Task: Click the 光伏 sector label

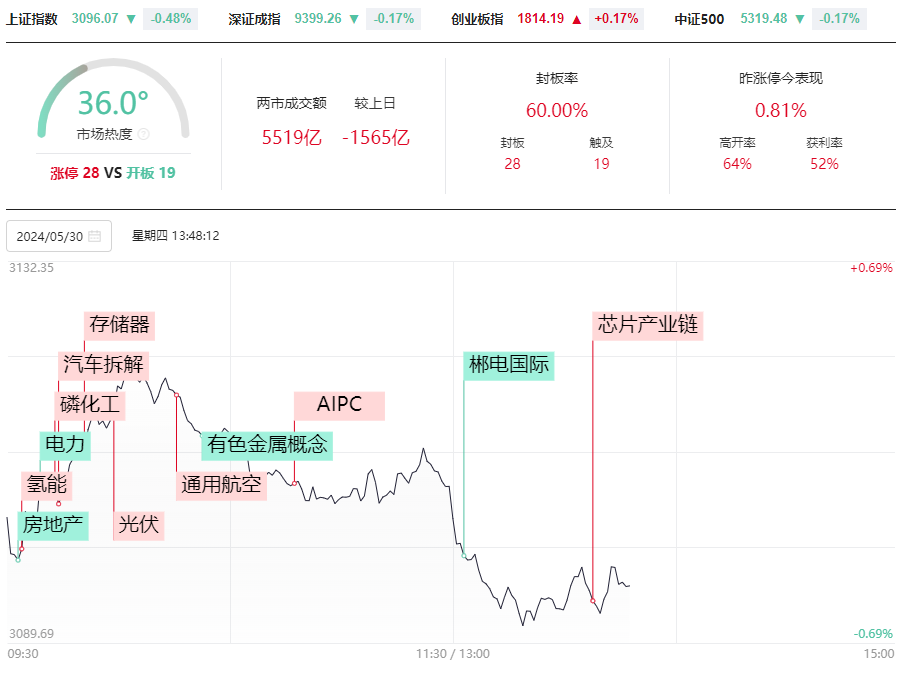Action: (x=139, y=525)
